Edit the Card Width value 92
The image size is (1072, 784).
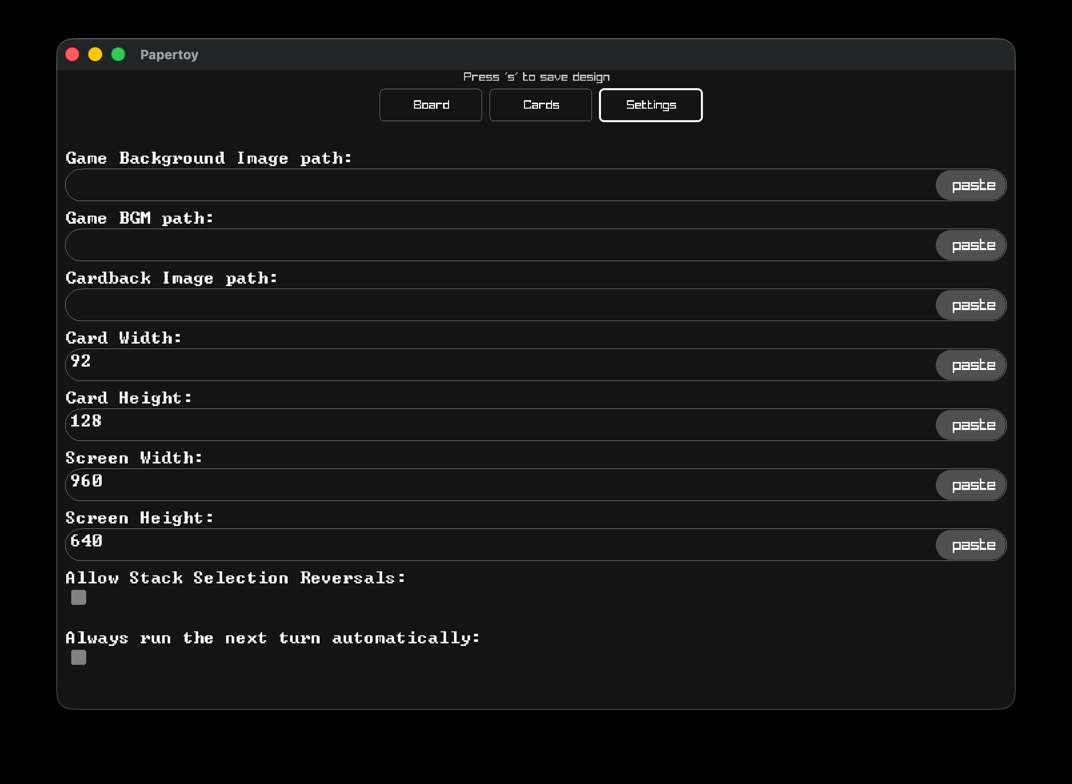500,365
